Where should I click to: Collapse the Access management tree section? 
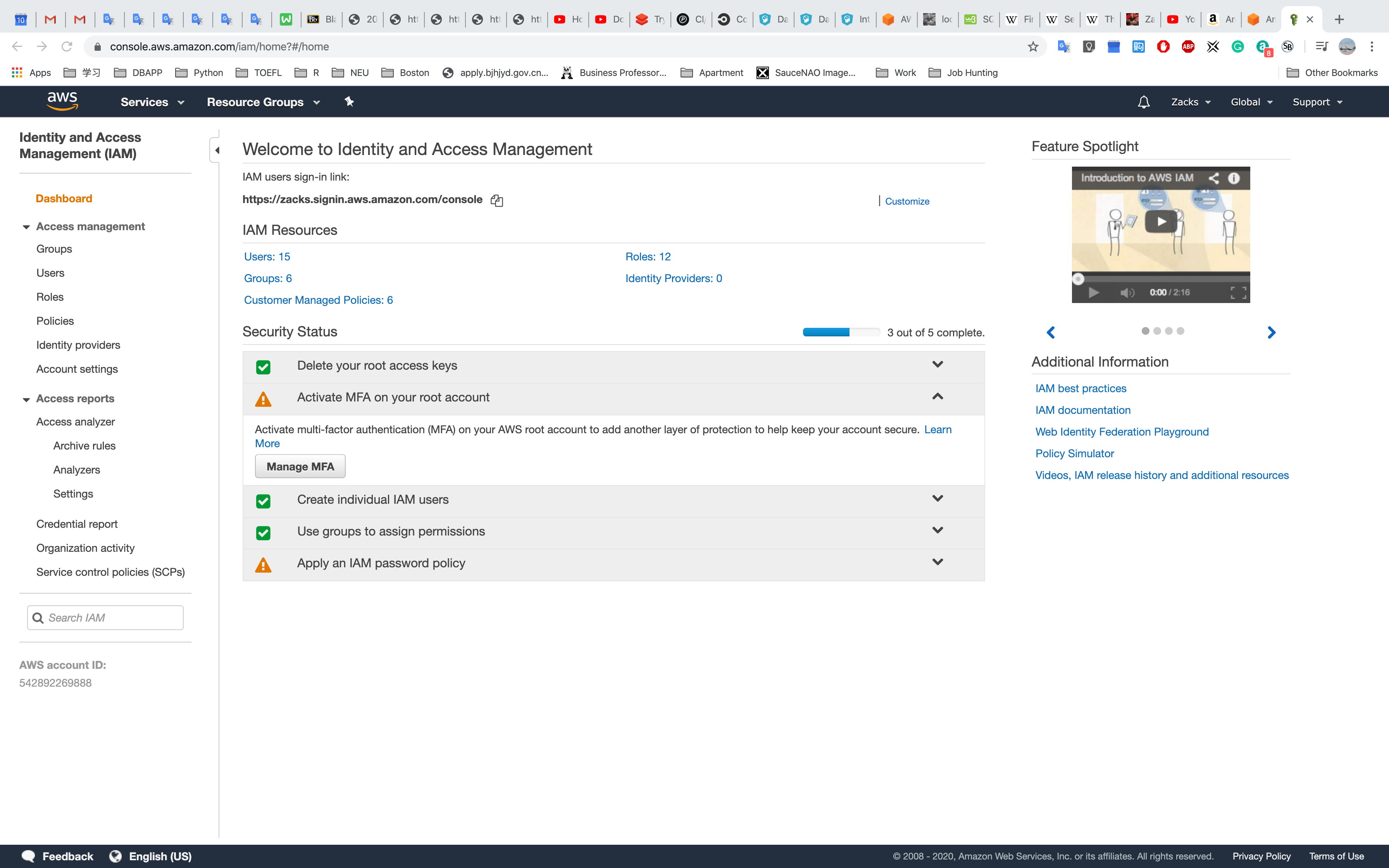(x=26, y=227)
